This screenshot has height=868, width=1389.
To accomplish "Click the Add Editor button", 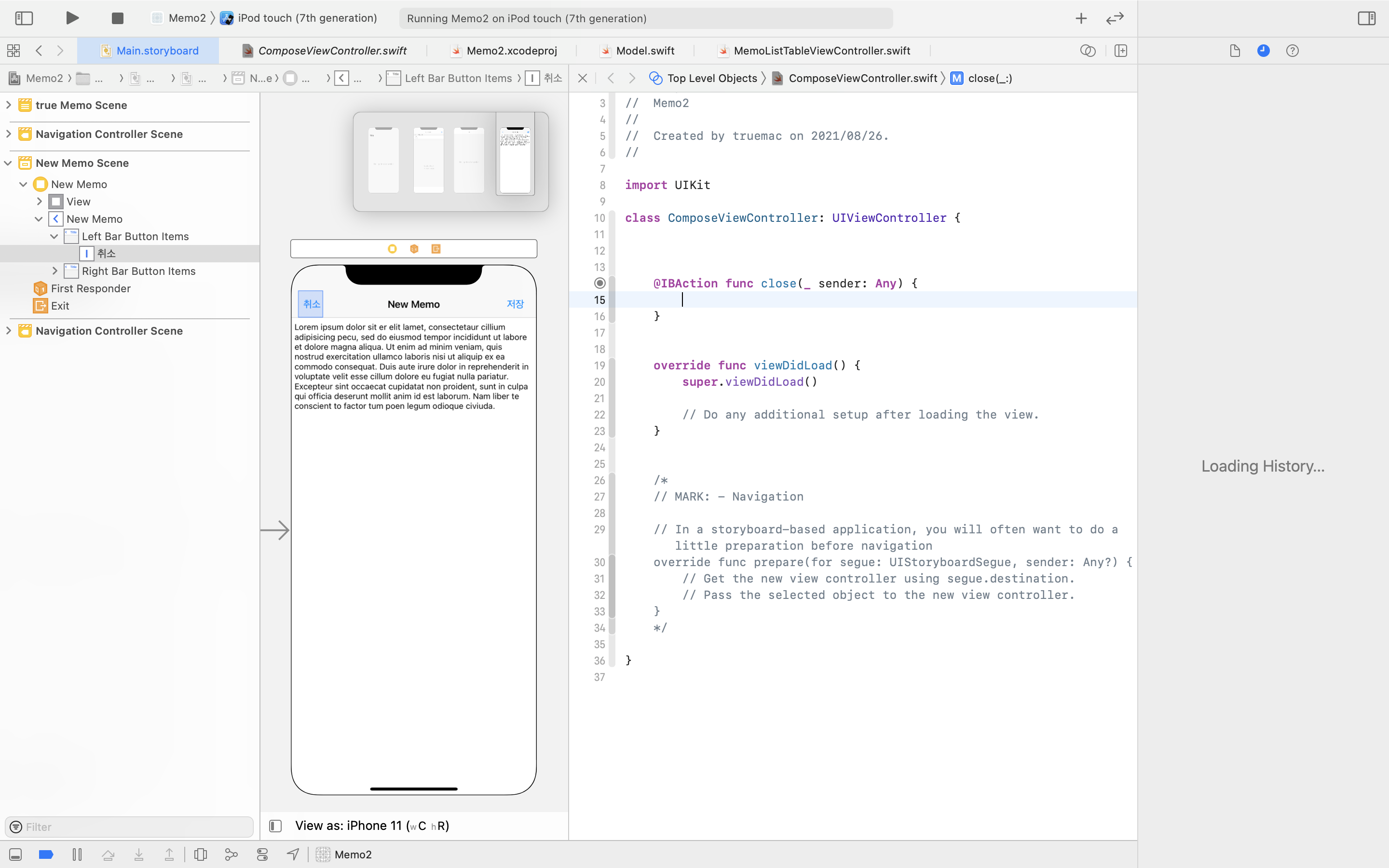I will [x=1120, y=51].
